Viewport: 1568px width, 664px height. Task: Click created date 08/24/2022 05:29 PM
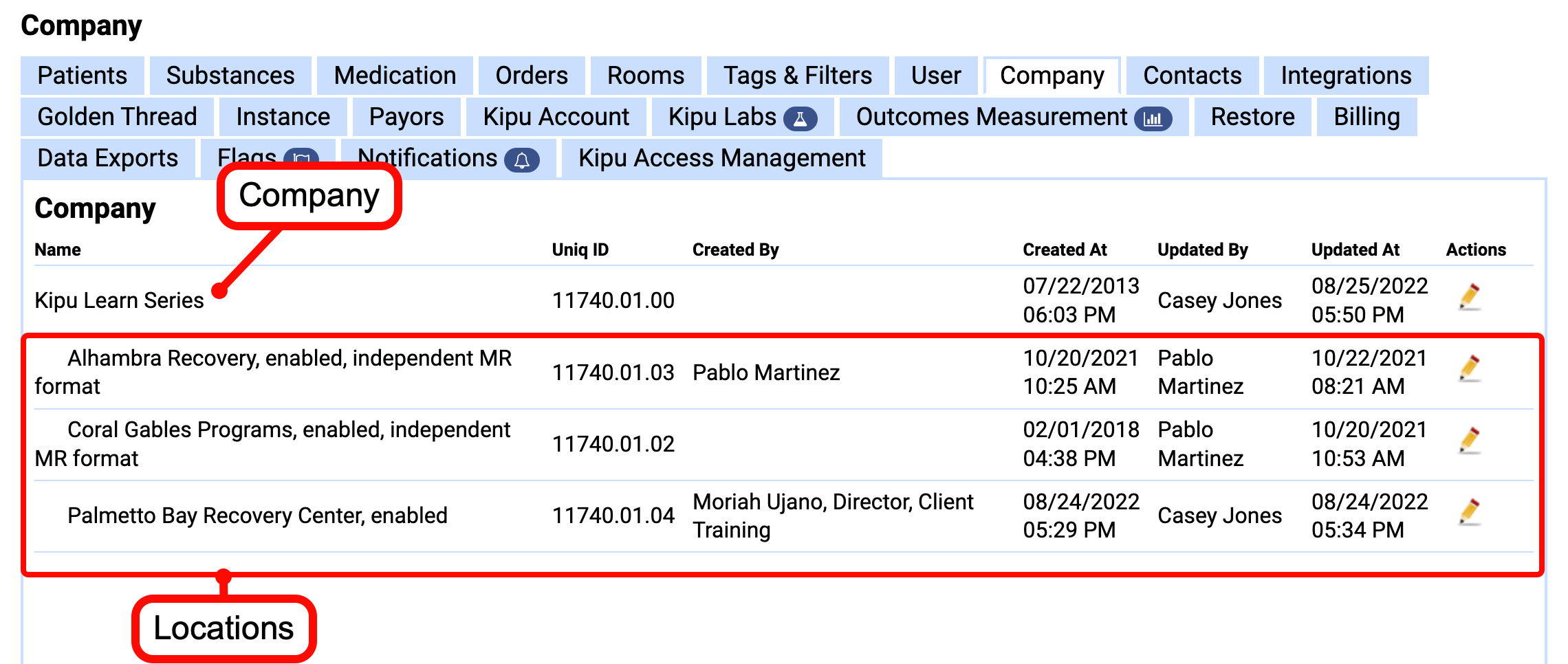click(x=1081, y=516)
